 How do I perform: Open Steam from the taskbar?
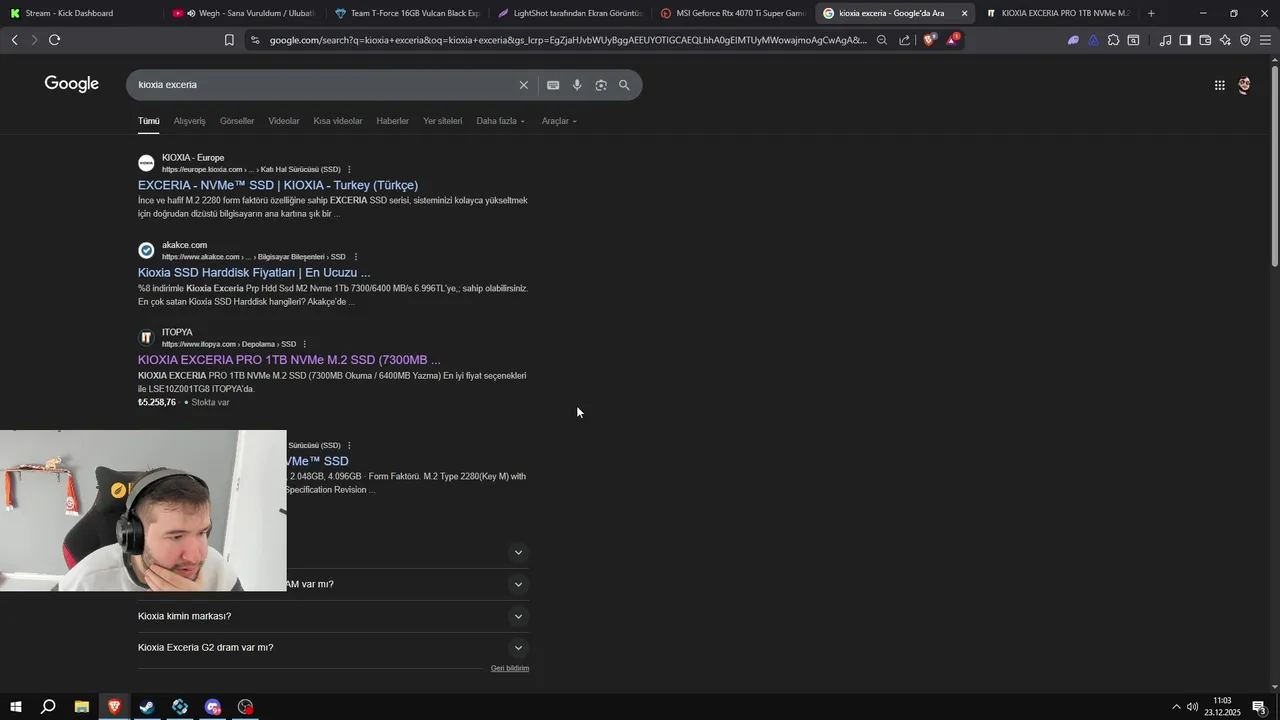tap(147, 707)
